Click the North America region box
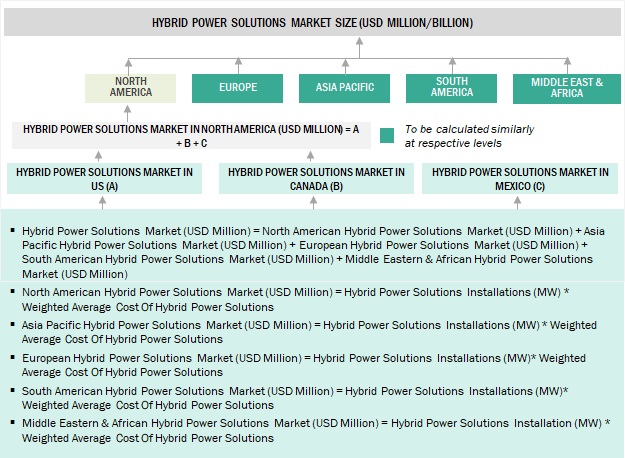Viewport: 625px width, 458px height. click(x=131, y=87)
